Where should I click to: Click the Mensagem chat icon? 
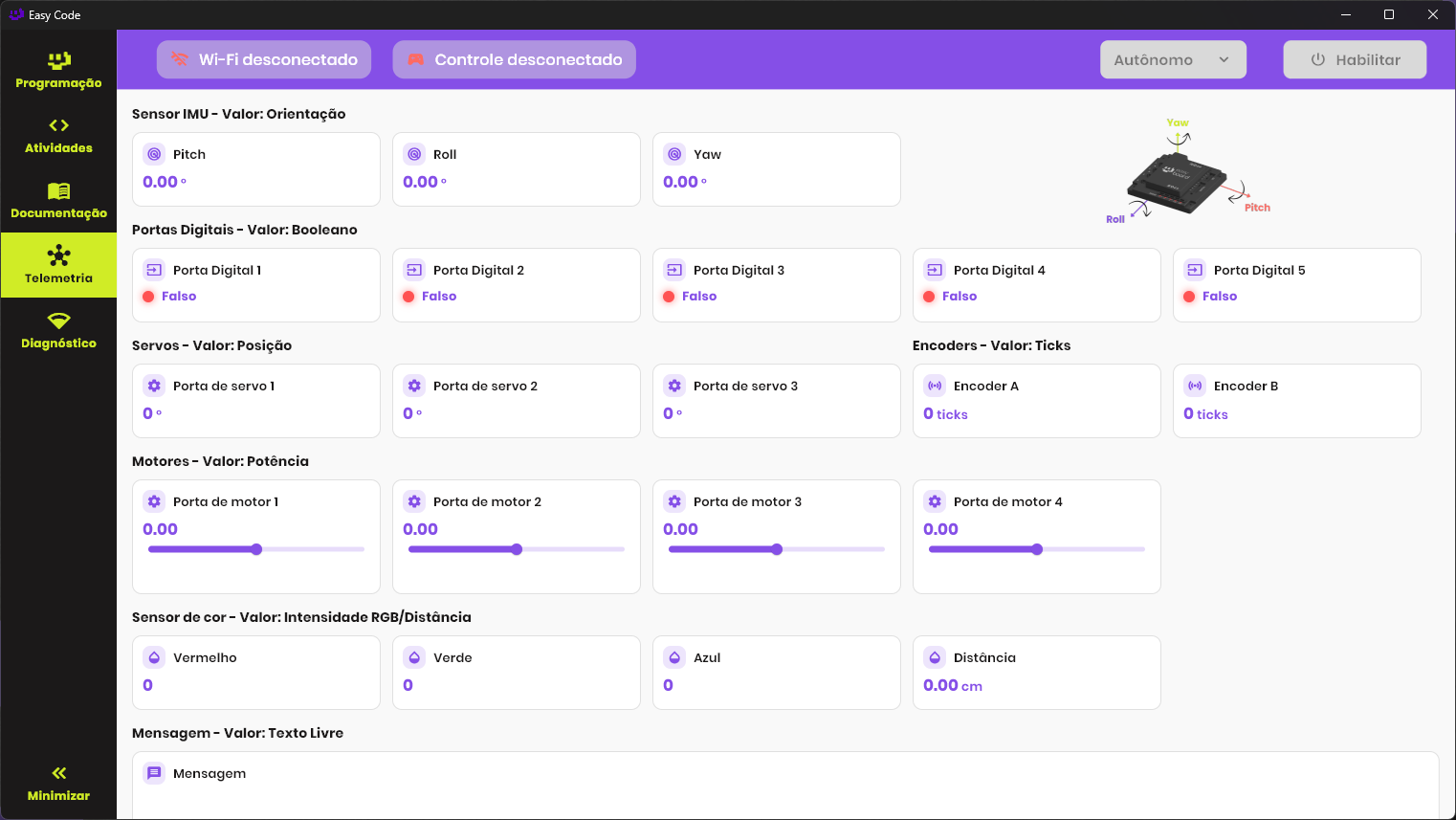point(154,773)
